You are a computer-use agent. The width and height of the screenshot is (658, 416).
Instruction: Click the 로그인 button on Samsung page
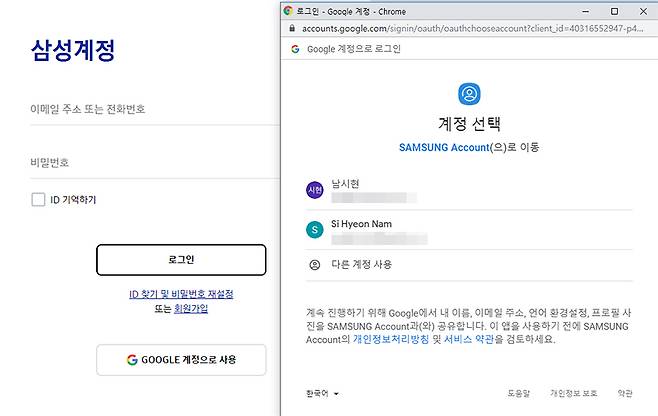(181, 260)
